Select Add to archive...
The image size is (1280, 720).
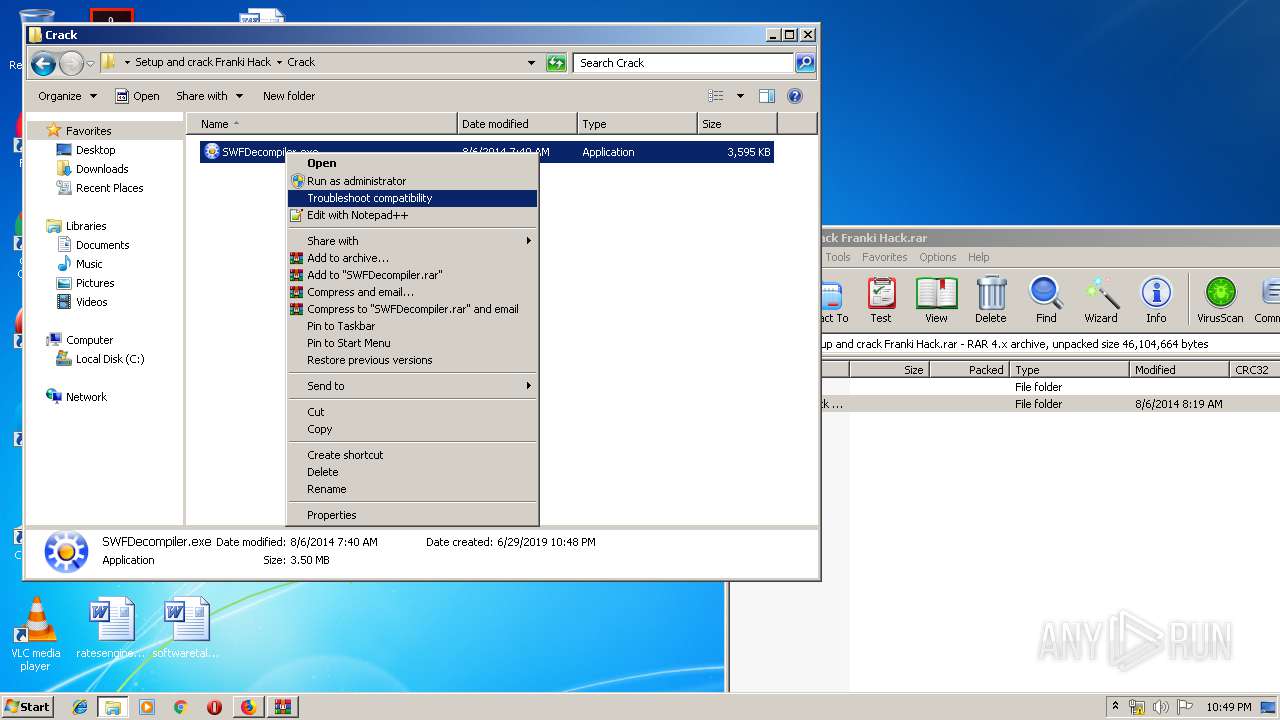click(412, 258)
